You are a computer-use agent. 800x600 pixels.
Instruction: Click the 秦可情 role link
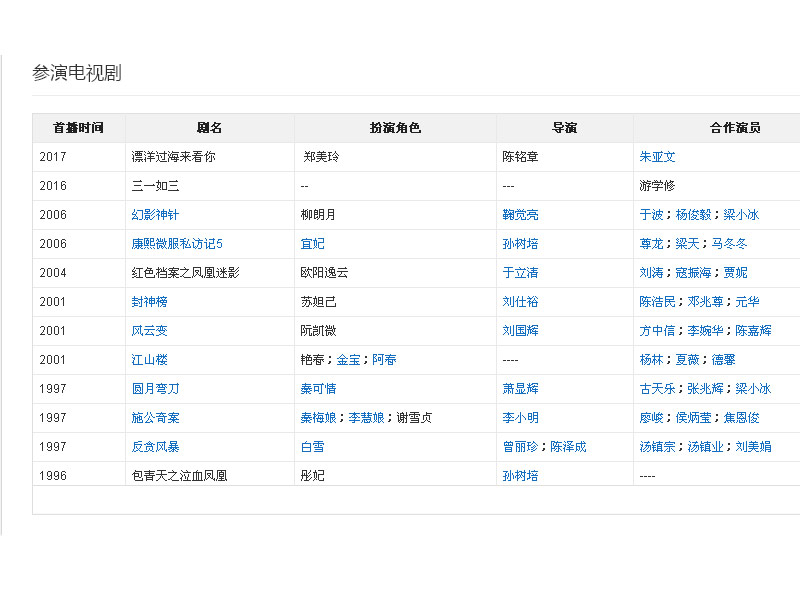pos(318,389)
